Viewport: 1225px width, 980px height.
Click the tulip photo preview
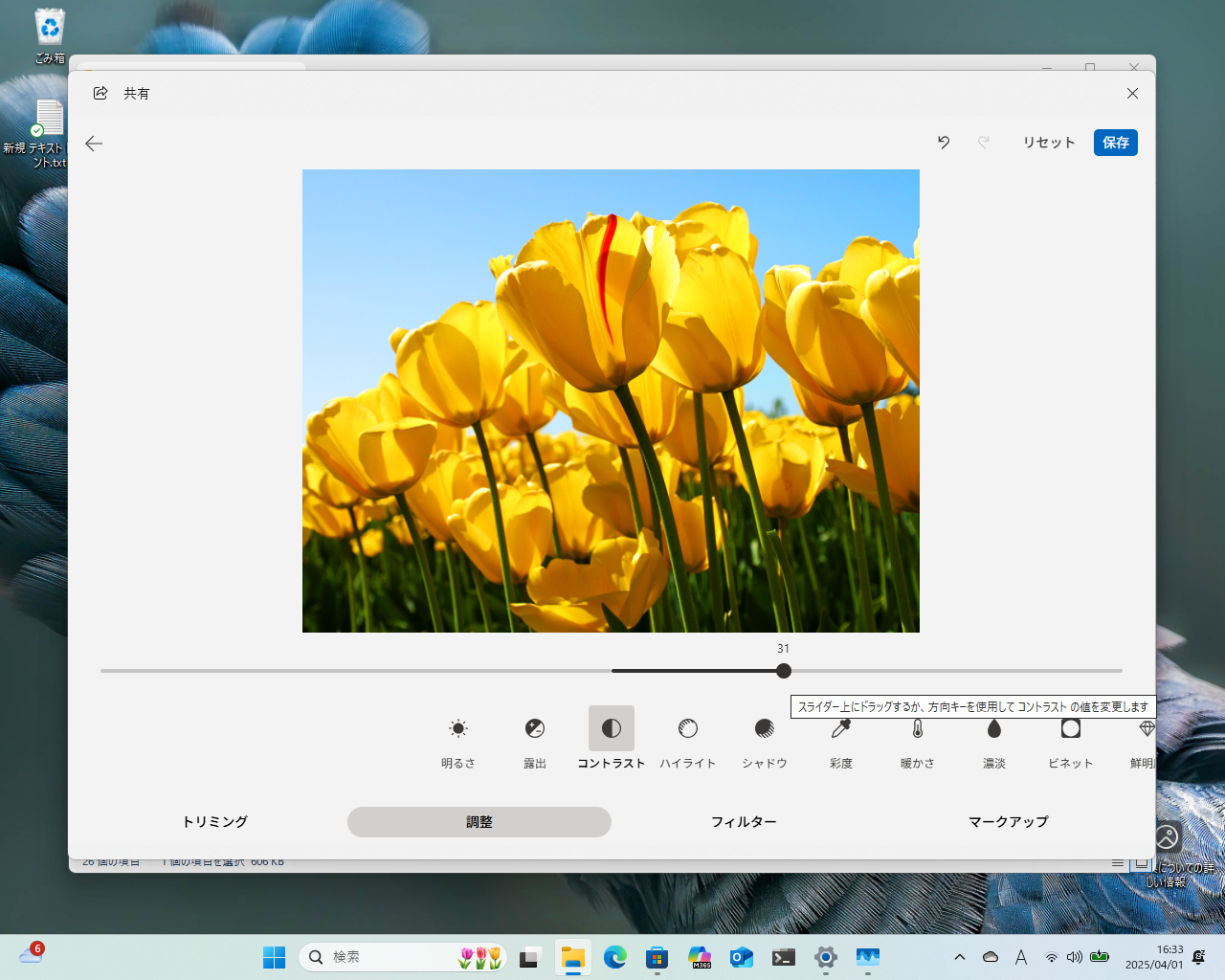(x=611, y=401)
